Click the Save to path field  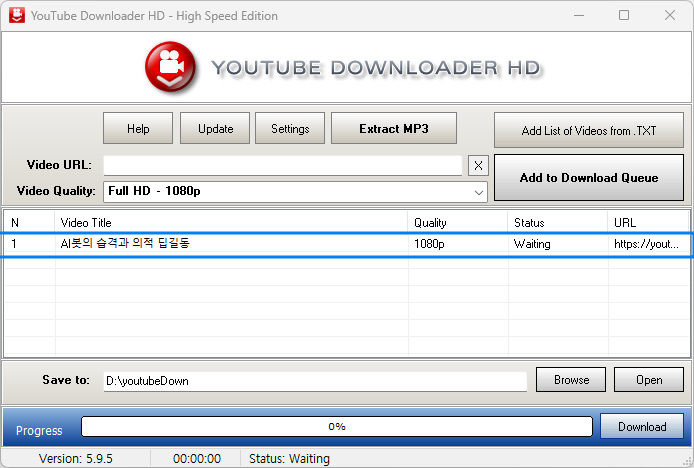pos(315,381)
